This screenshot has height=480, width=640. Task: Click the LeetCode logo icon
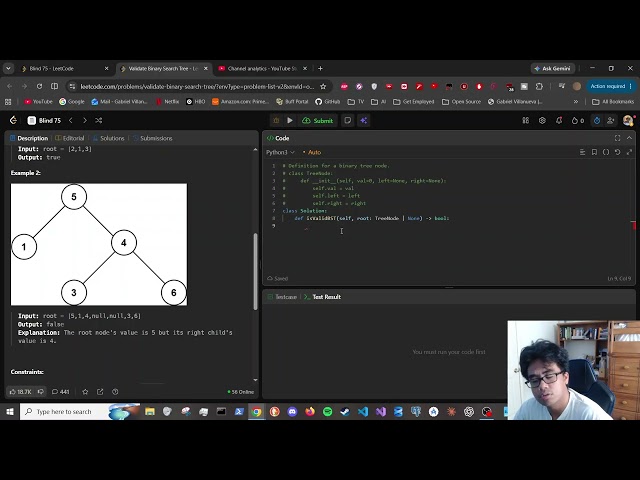13,120
